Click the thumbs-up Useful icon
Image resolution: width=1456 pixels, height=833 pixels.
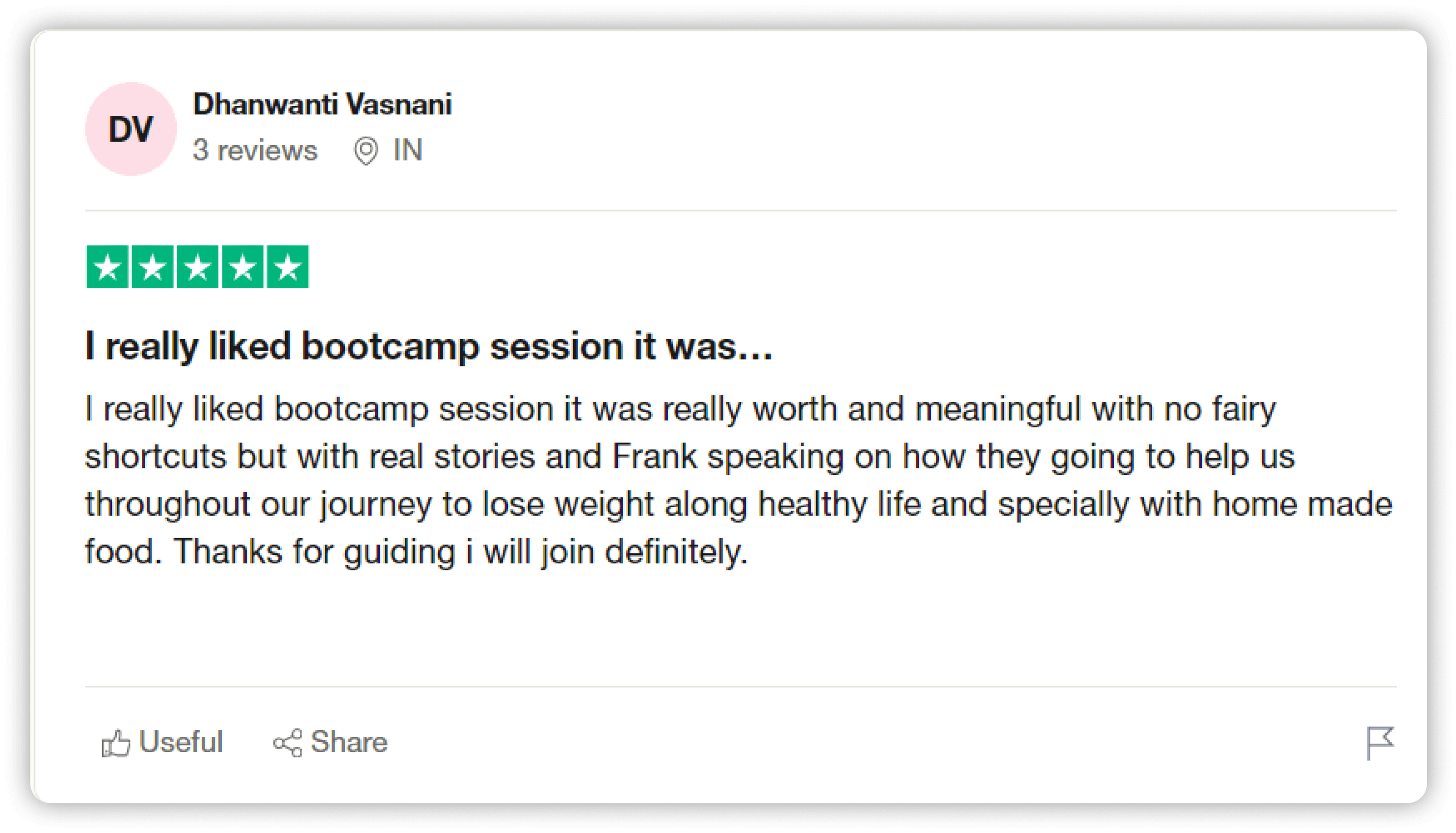[x=116, y=743]
